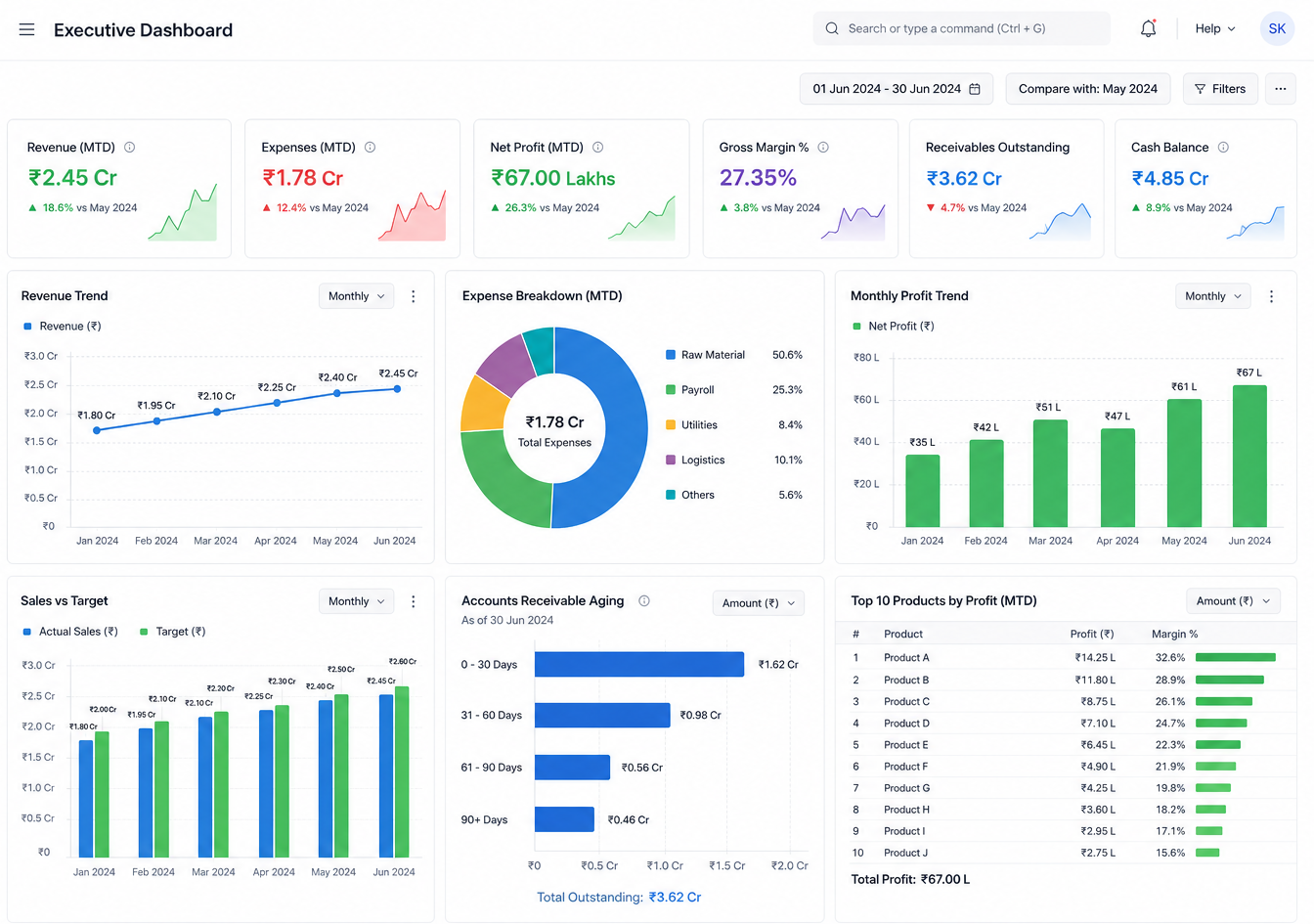Click the search magnifier icon

pos(832,28)
